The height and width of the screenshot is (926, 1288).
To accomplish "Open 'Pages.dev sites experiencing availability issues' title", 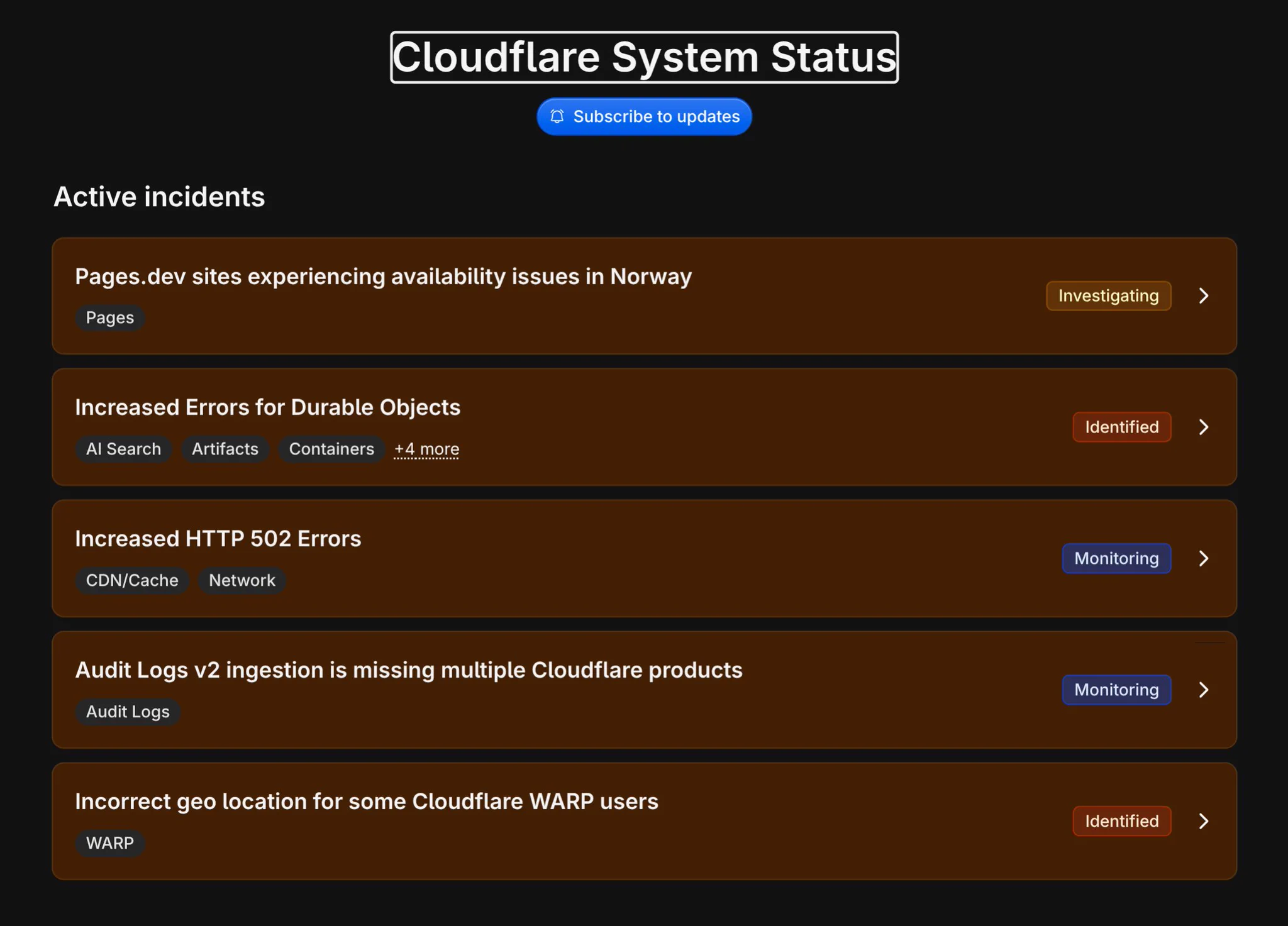I will click(x=383, y=277).
